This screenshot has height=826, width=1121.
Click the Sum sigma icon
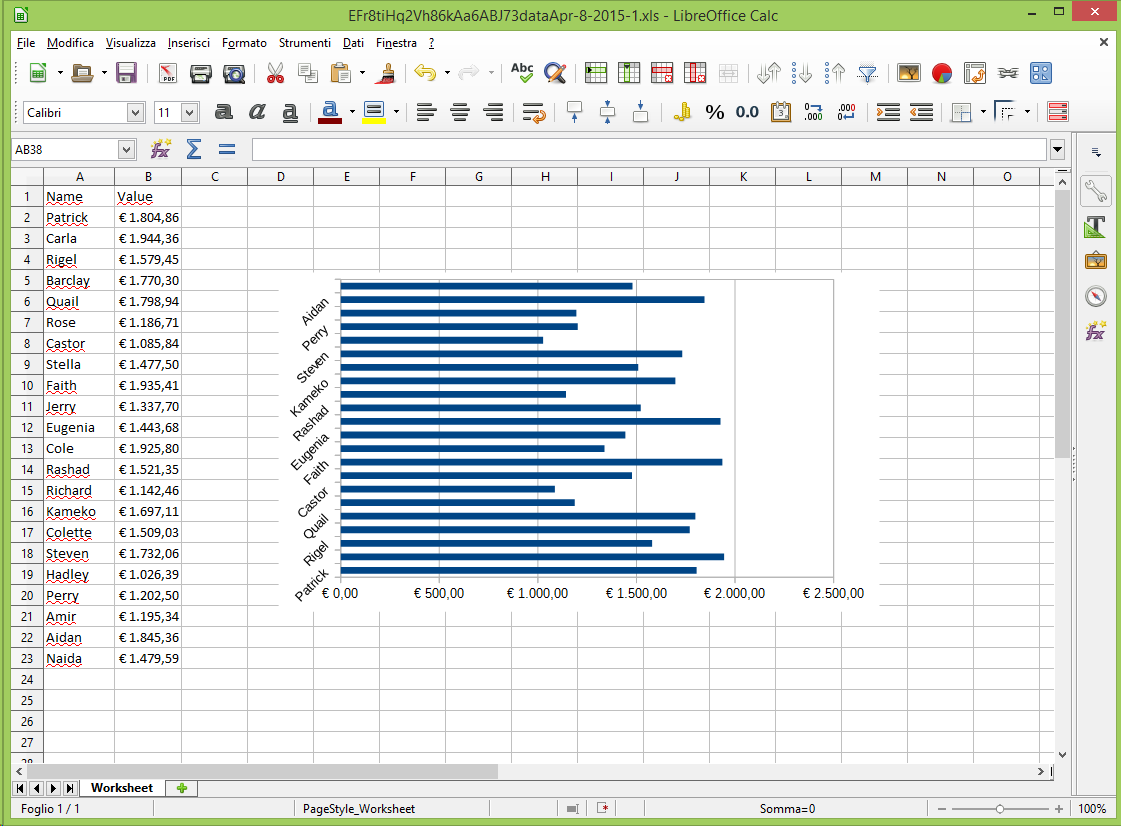coord(194,150)
